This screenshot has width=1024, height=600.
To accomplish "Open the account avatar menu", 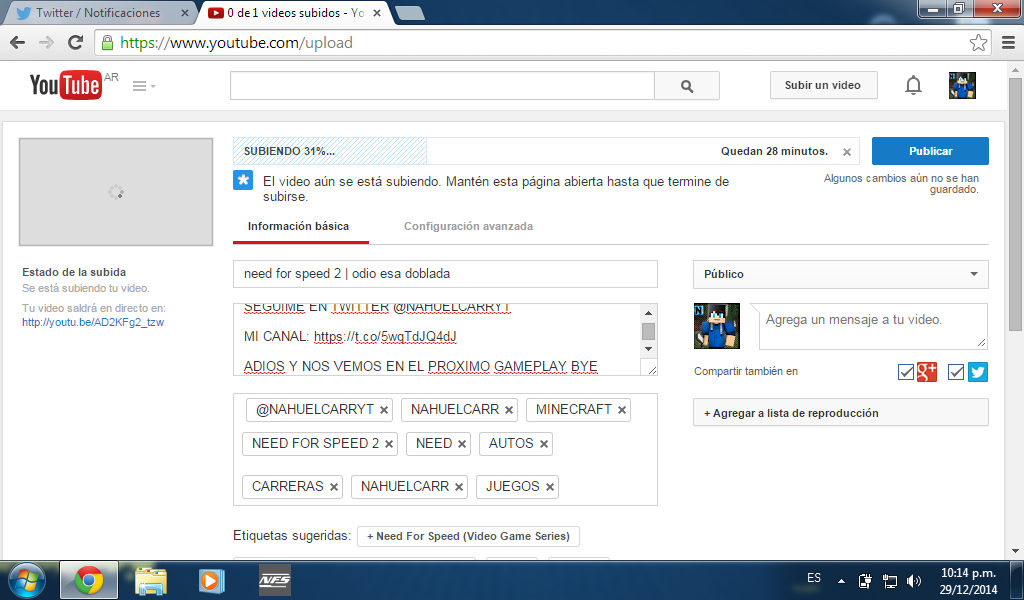I will tap(962, 86).
